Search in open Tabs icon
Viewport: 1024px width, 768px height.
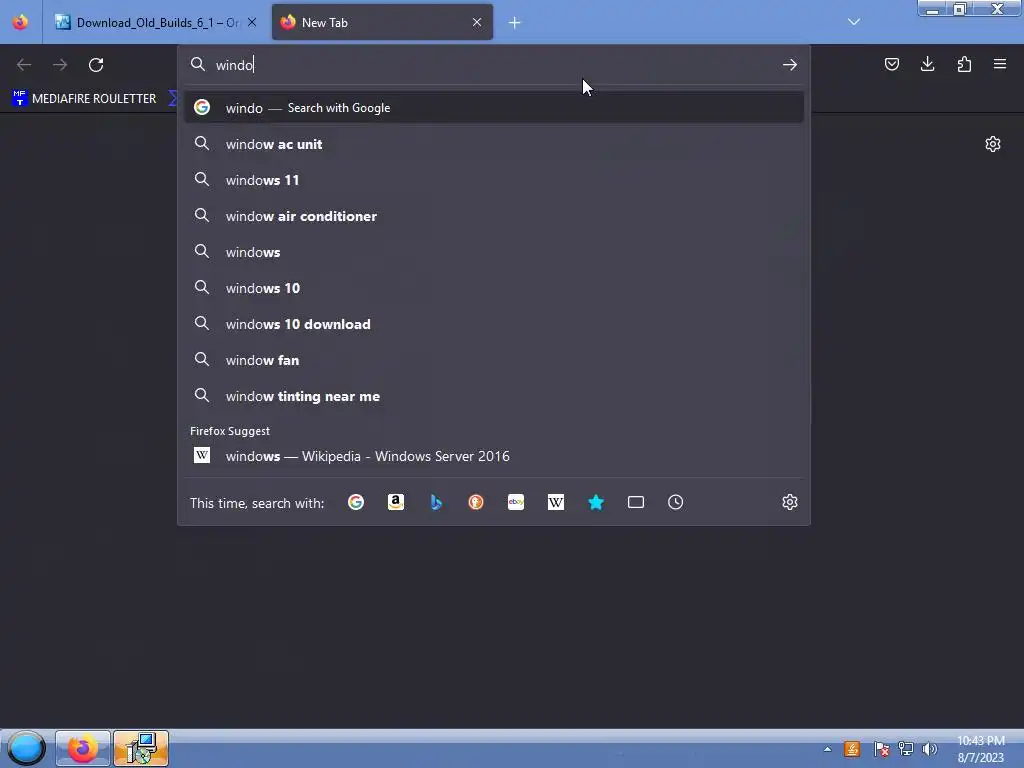(x=636, y=502)
